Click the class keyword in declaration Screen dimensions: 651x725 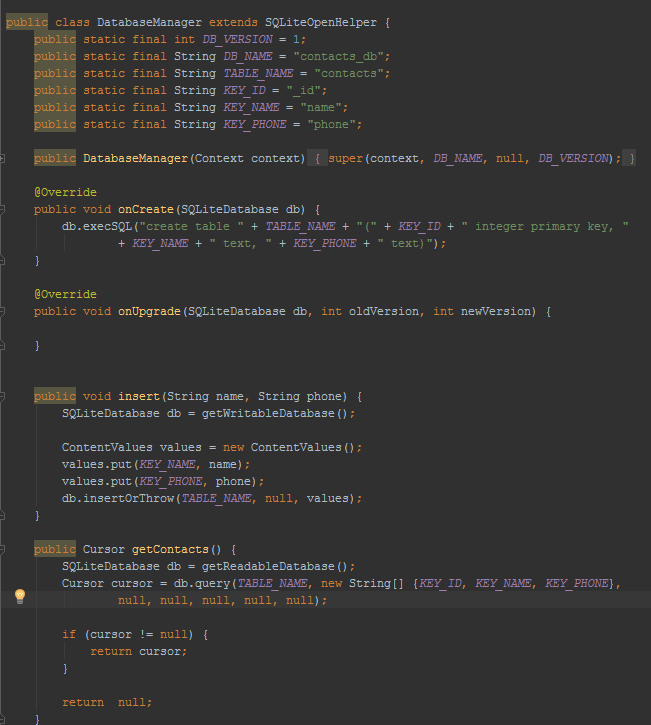73,22
